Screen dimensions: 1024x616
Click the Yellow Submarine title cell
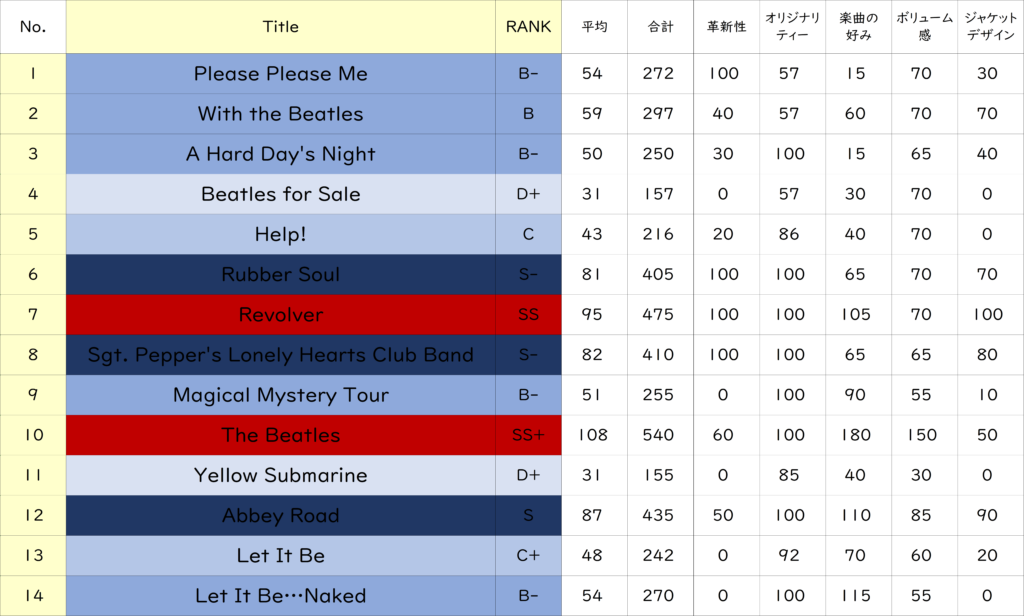tap(280, 475)
